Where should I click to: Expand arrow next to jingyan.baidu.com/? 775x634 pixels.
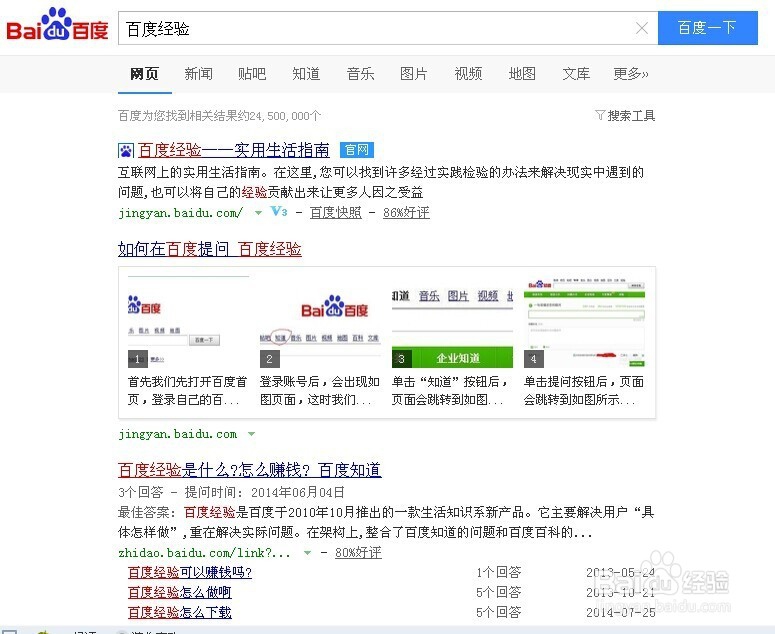258,213
